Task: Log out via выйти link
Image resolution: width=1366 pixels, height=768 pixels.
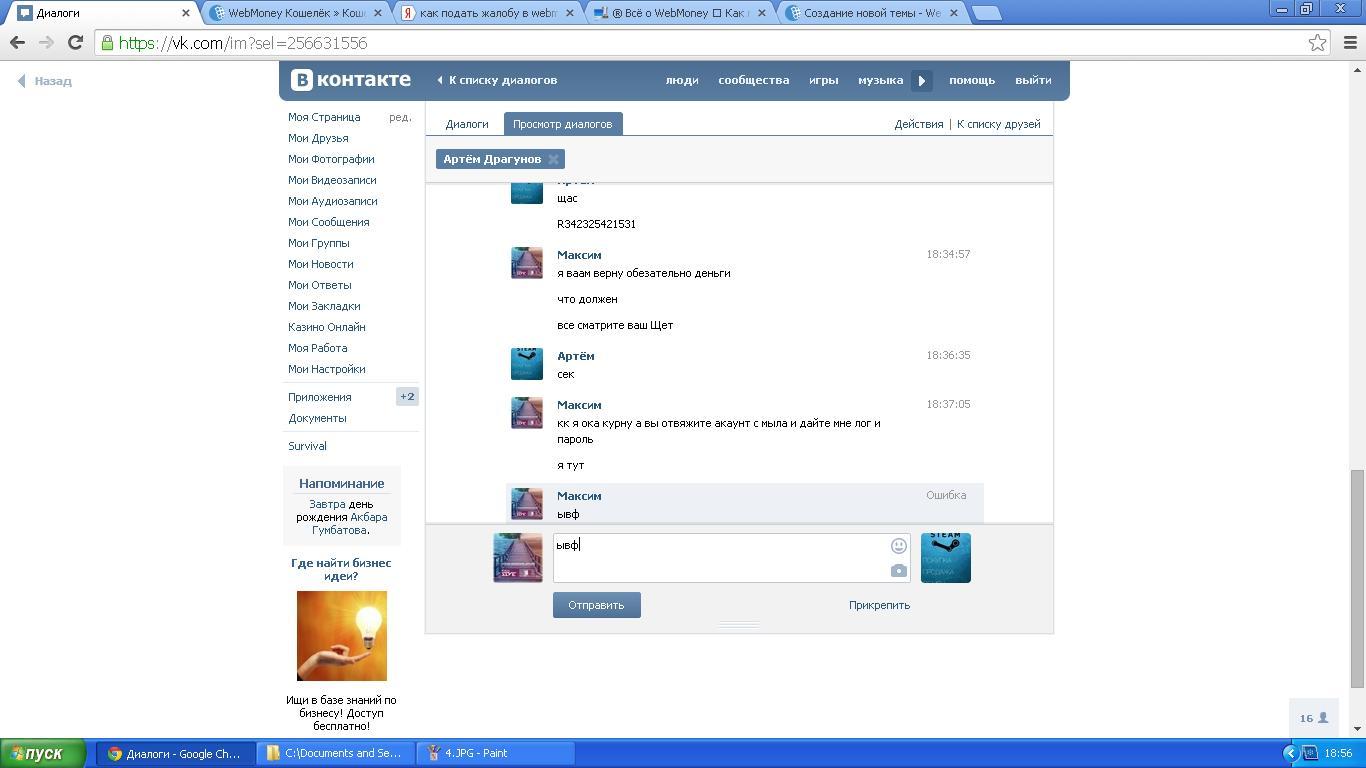Action: click(1033, 80)
